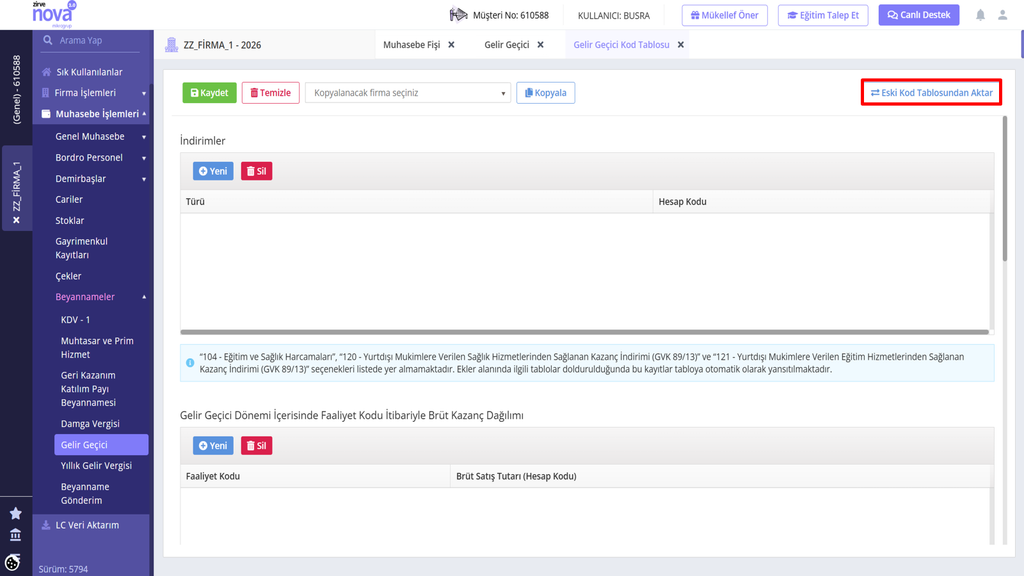The width and height of the screenshot is (1024, 576).
Task: Click the favorites star icon in left rail
Action: [16, 513]
